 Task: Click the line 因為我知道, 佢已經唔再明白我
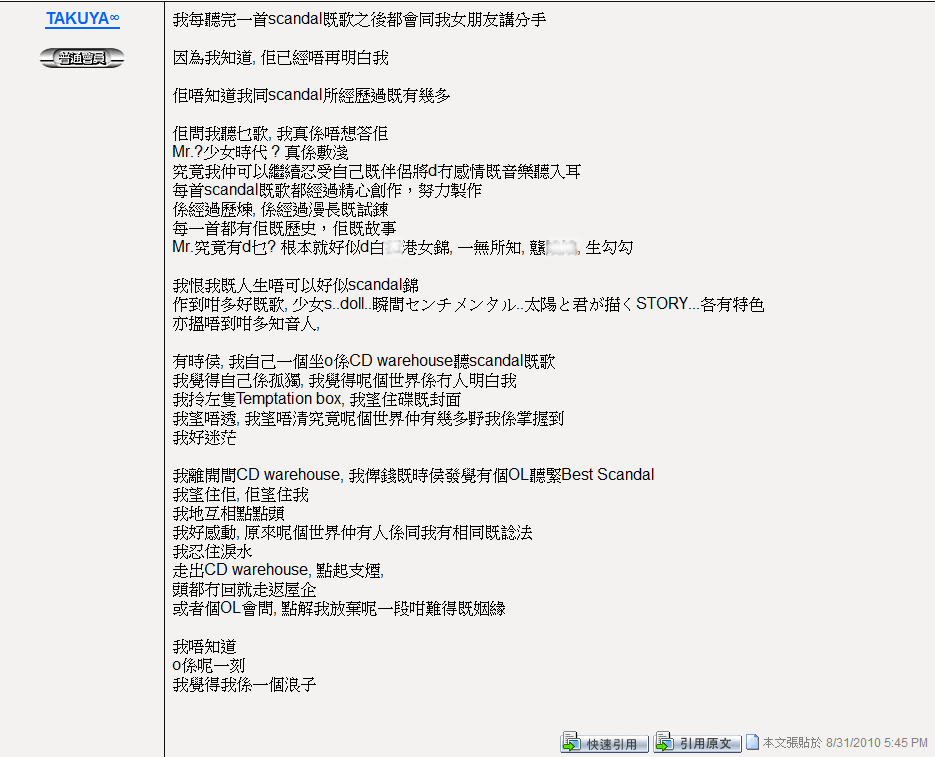point(280,58)
